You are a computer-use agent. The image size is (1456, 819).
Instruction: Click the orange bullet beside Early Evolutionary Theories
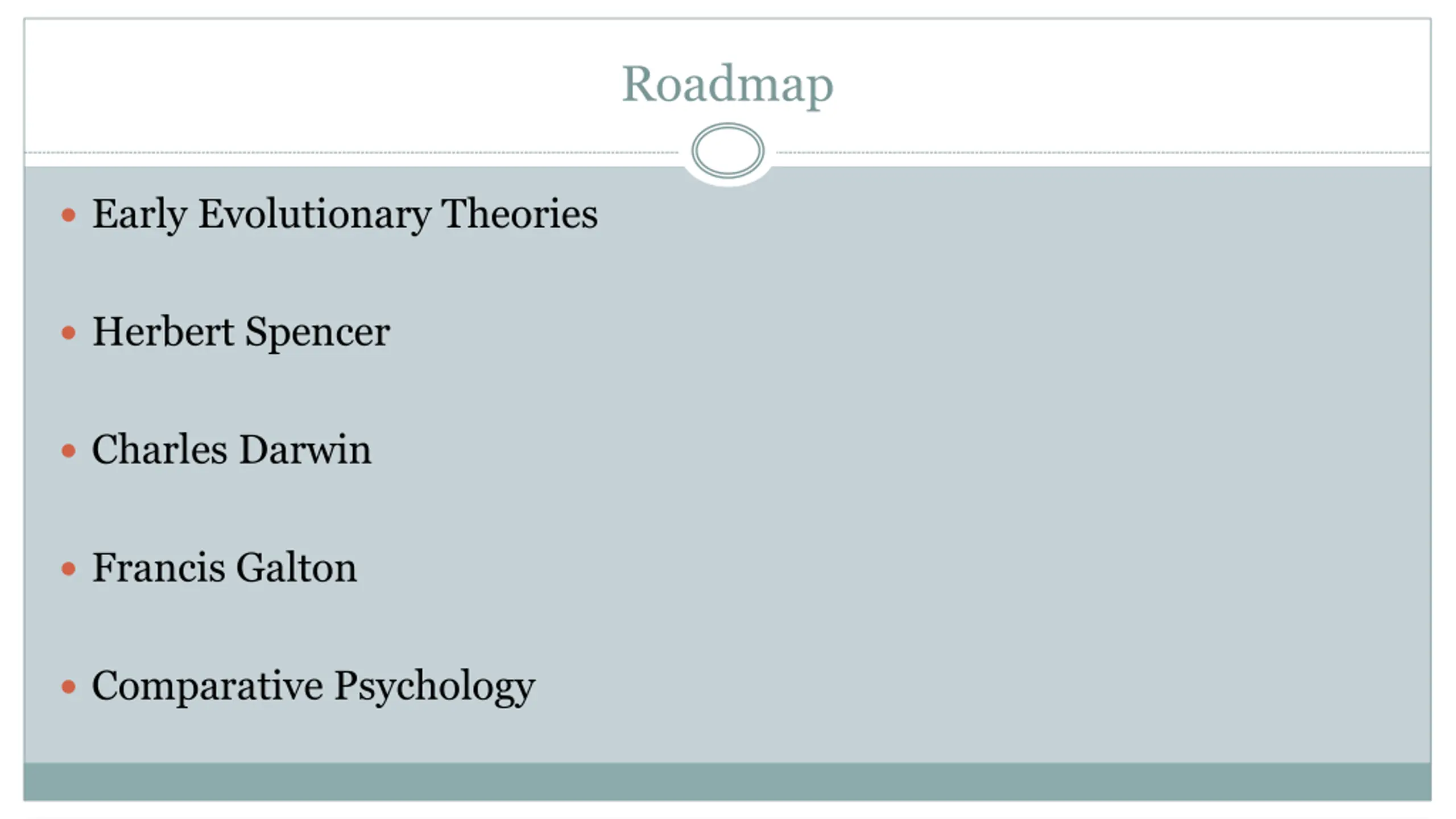point(68,215)
